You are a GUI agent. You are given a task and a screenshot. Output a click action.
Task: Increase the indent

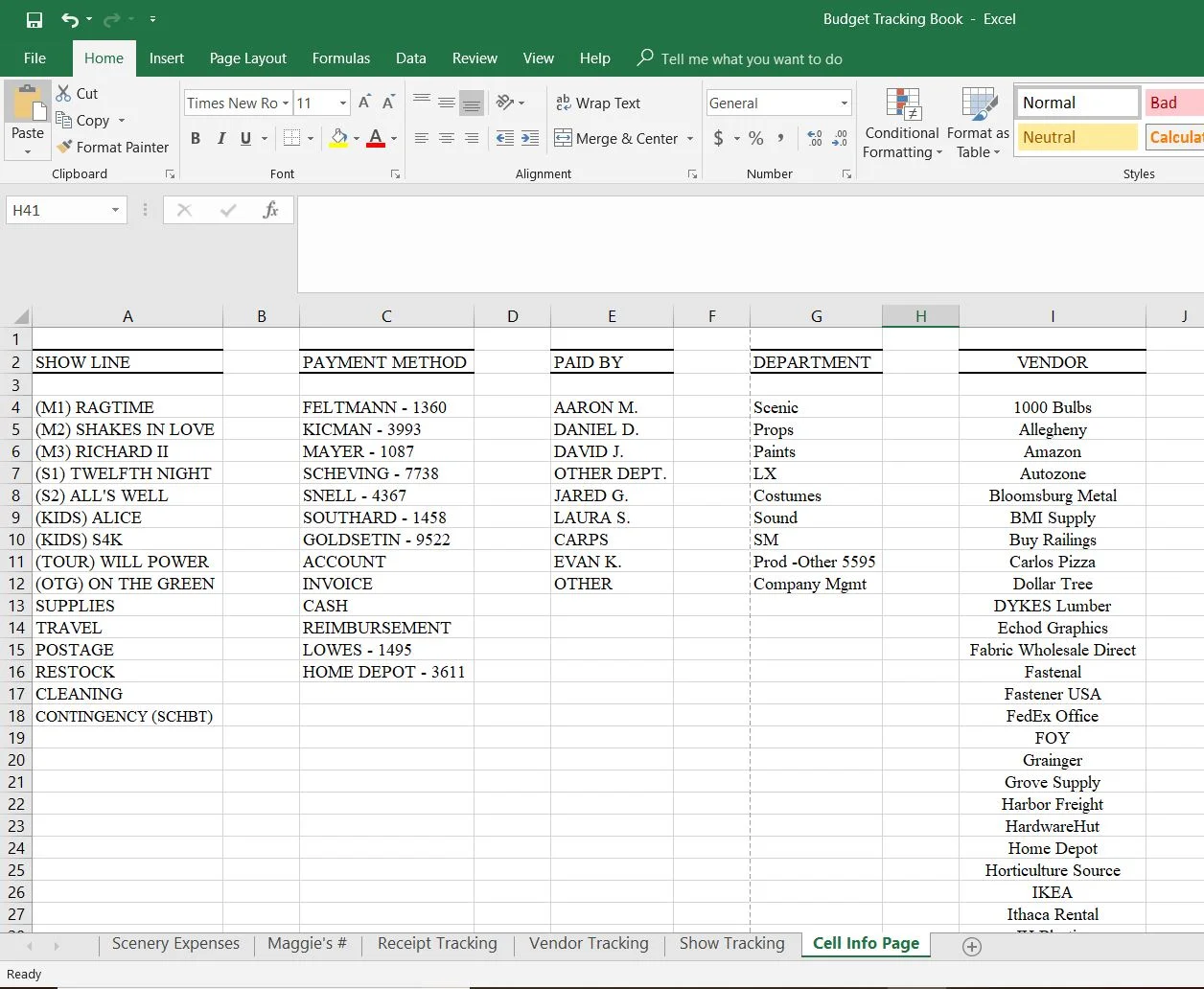pos(530,138)
